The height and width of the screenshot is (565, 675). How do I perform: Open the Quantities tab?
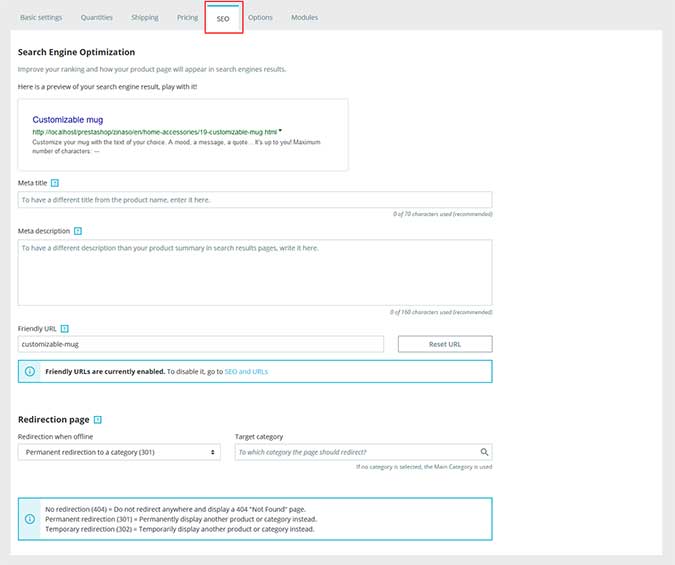97,18
